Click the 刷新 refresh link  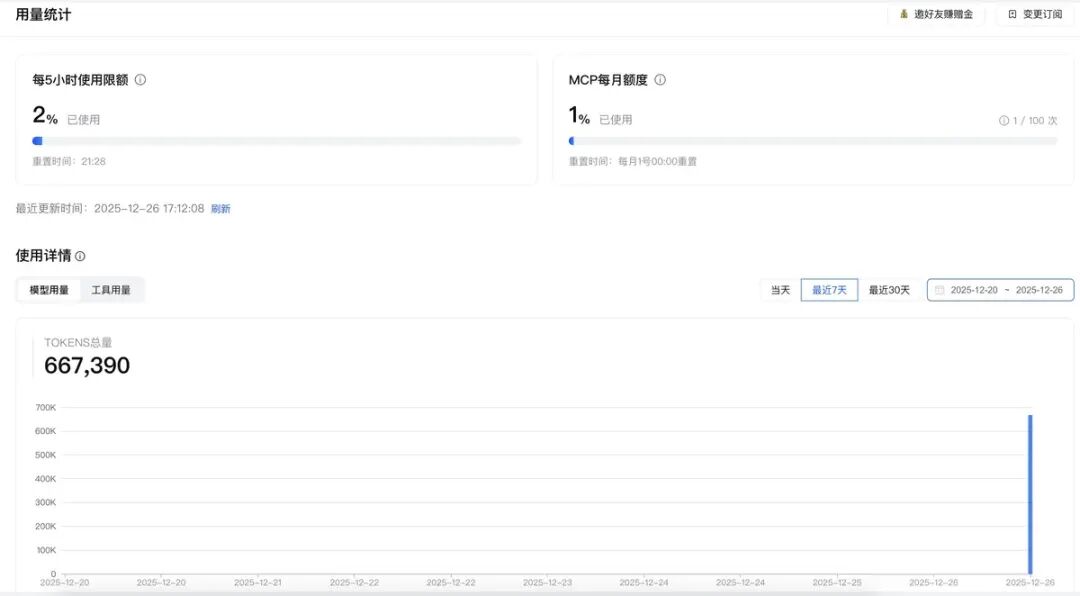(221, 208)
